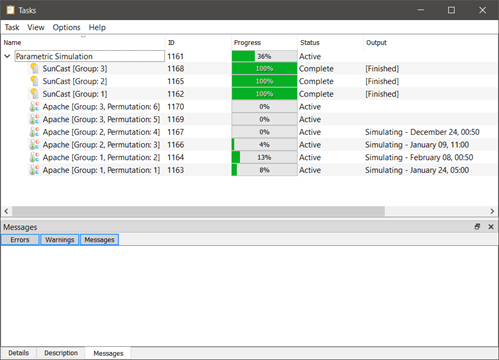Screen dimensions: 499x360
Task: Click the Apache Permutation 1 thermometer icon
Action: pos(34,170)
